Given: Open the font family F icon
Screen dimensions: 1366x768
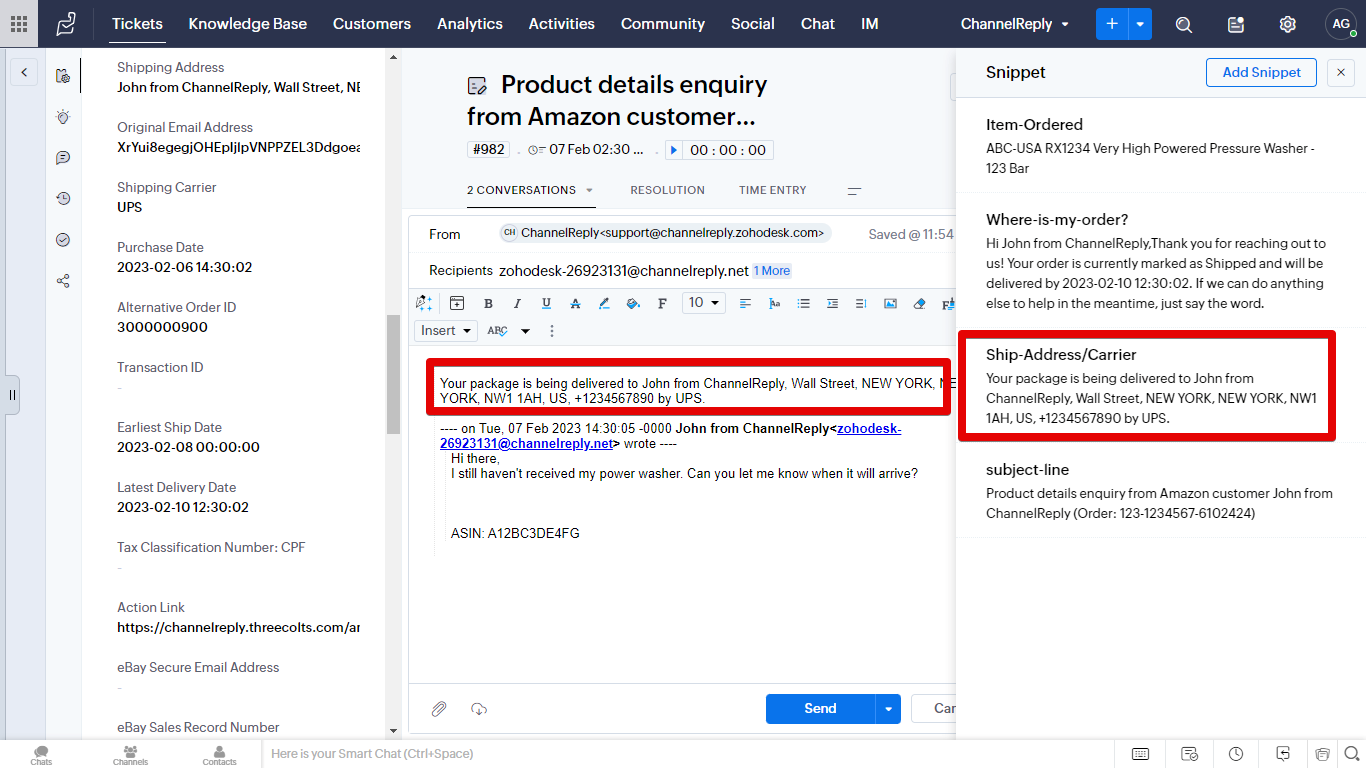Looking at the screenshot, I should [x=662, y=303].
